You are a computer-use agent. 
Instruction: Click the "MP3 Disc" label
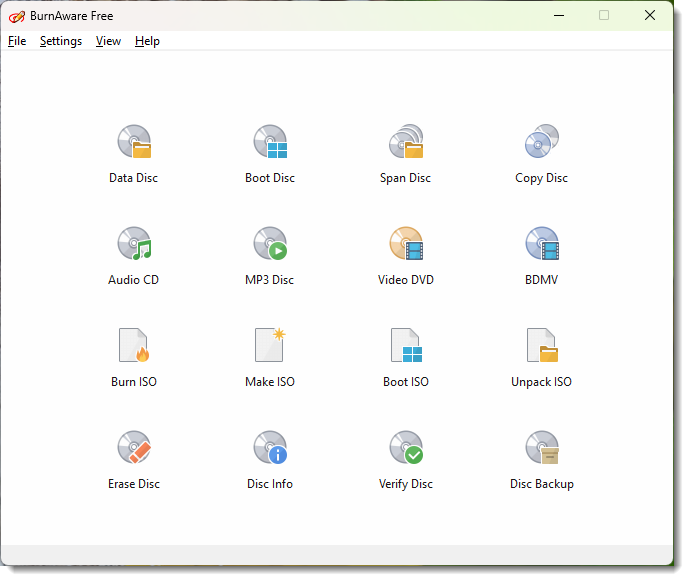[270, 280]
